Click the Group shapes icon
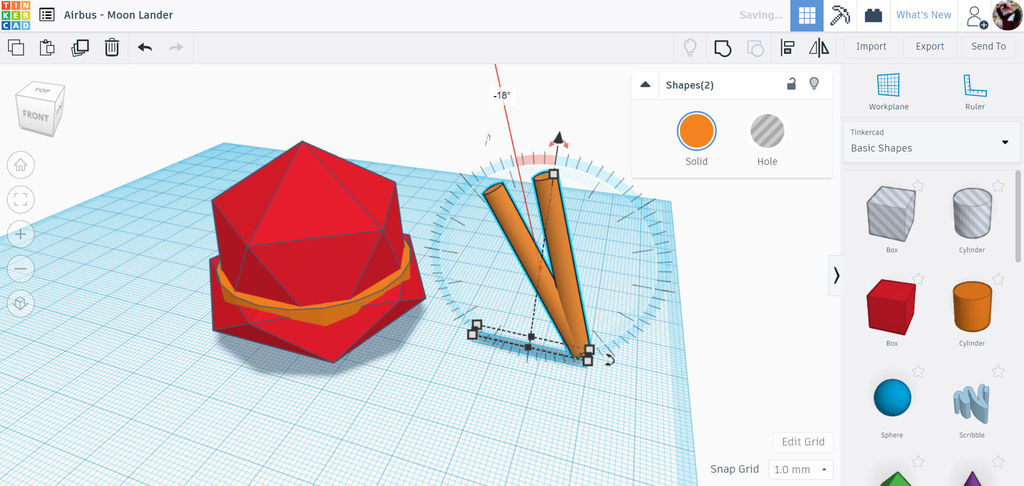This screenshot has height=486, width=1024. tap(722, 48)
